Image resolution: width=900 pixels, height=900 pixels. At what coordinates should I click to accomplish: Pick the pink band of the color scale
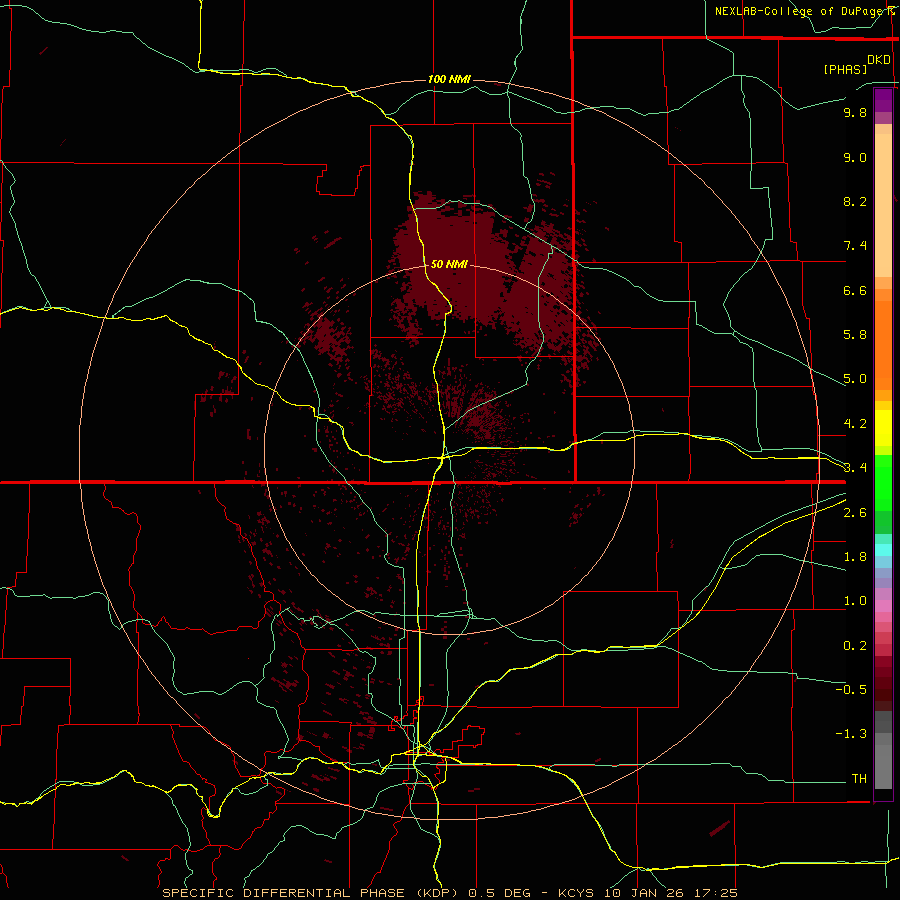click(883, 606)
